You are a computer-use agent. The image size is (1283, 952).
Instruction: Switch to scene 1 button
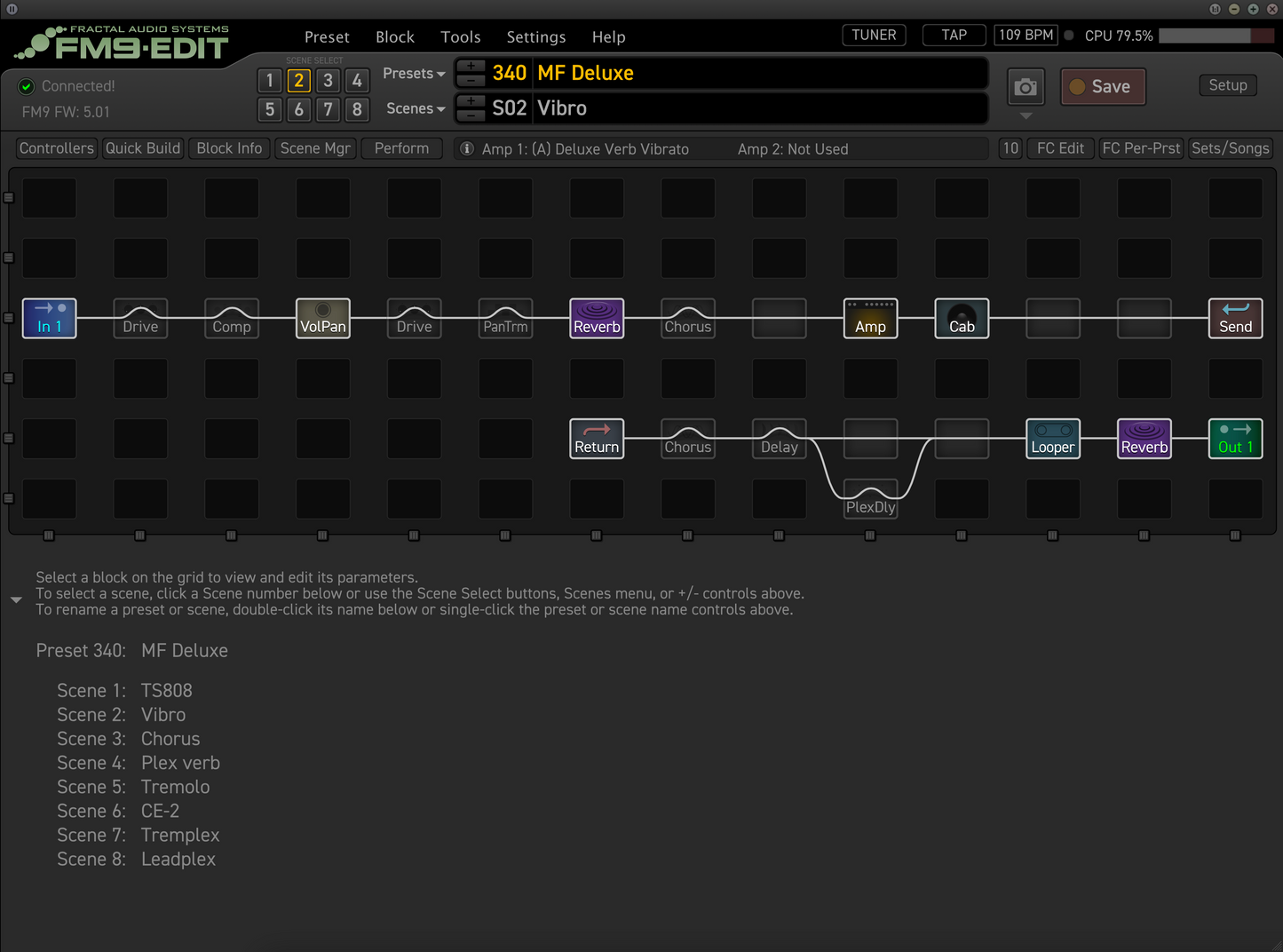(270, 81)
